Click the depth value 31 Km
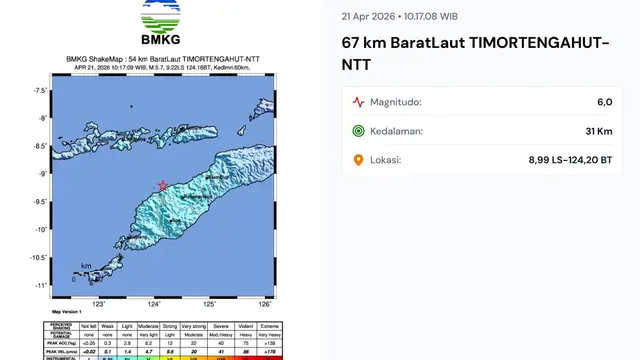The image size is (640, 360). [599, 131]
